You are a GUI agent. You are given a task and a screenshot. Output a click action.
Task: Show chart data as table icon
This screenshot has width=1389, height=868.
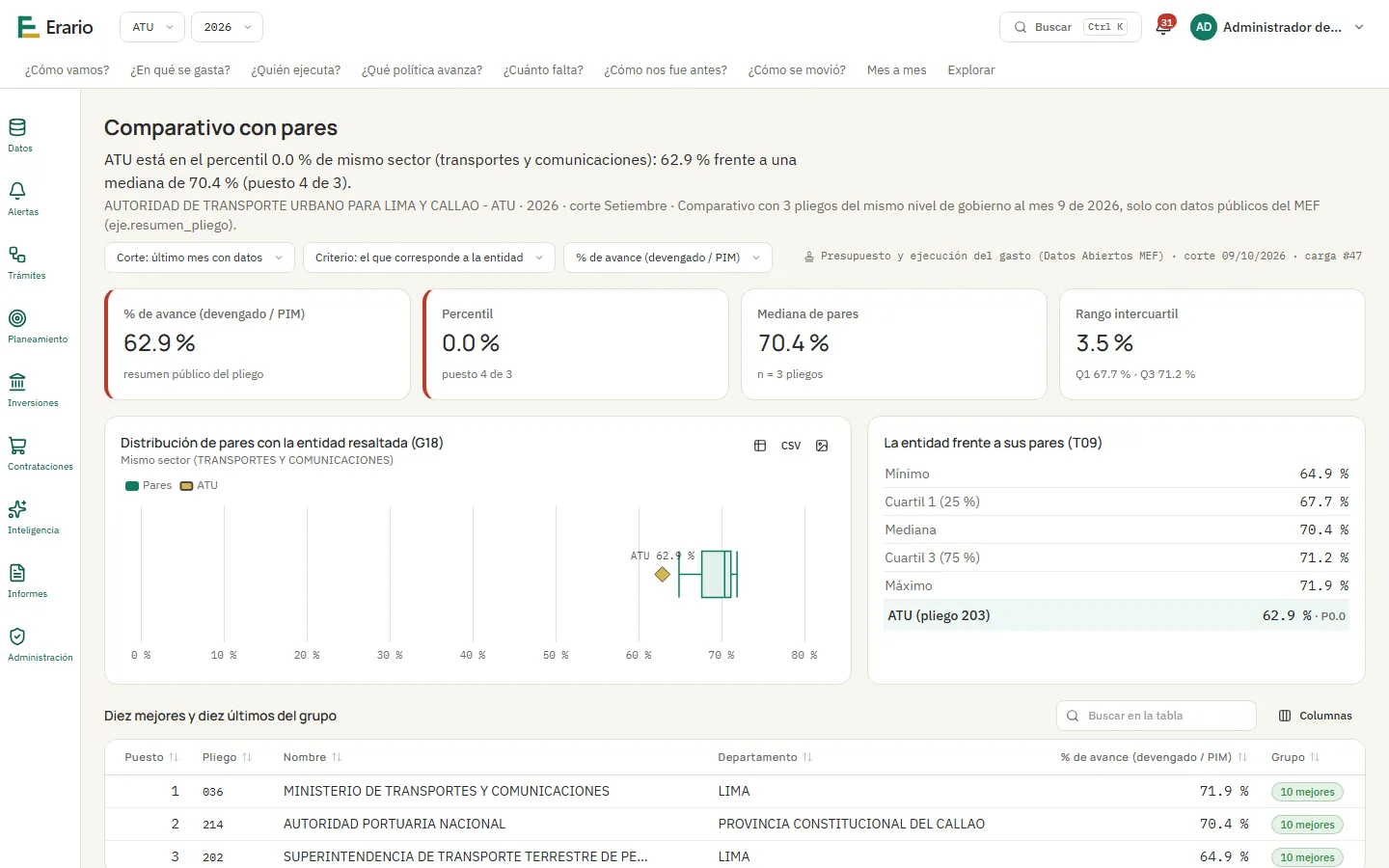point(760,446)
